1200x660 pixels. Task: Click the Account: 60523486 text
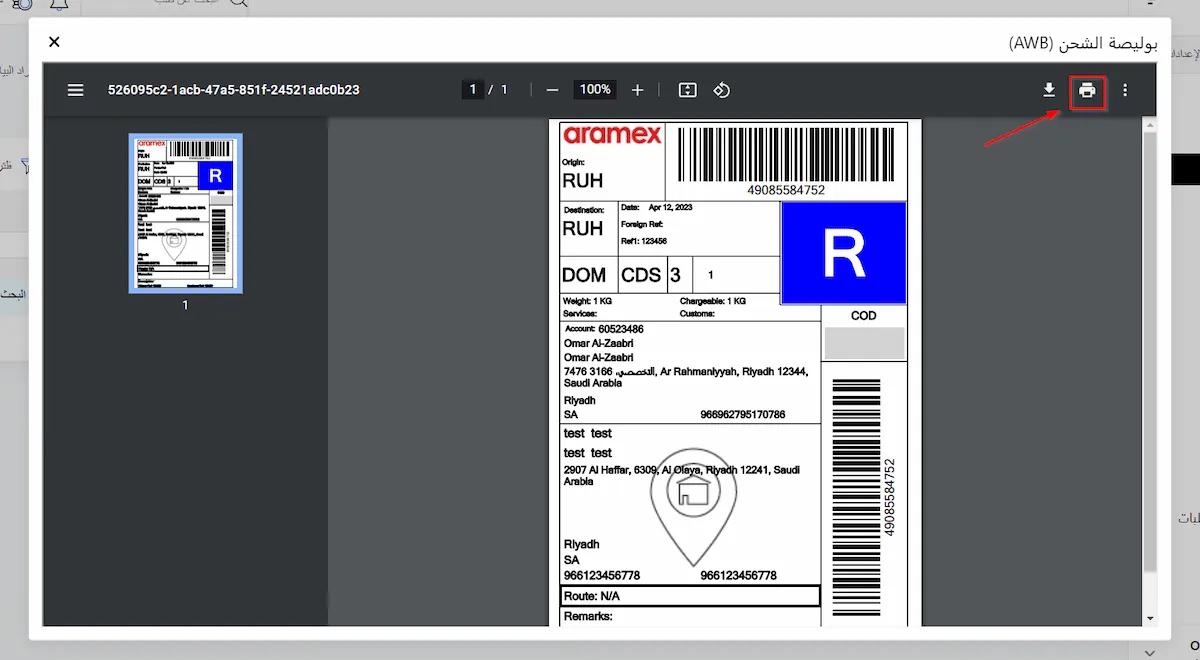(x=604, y=328)
